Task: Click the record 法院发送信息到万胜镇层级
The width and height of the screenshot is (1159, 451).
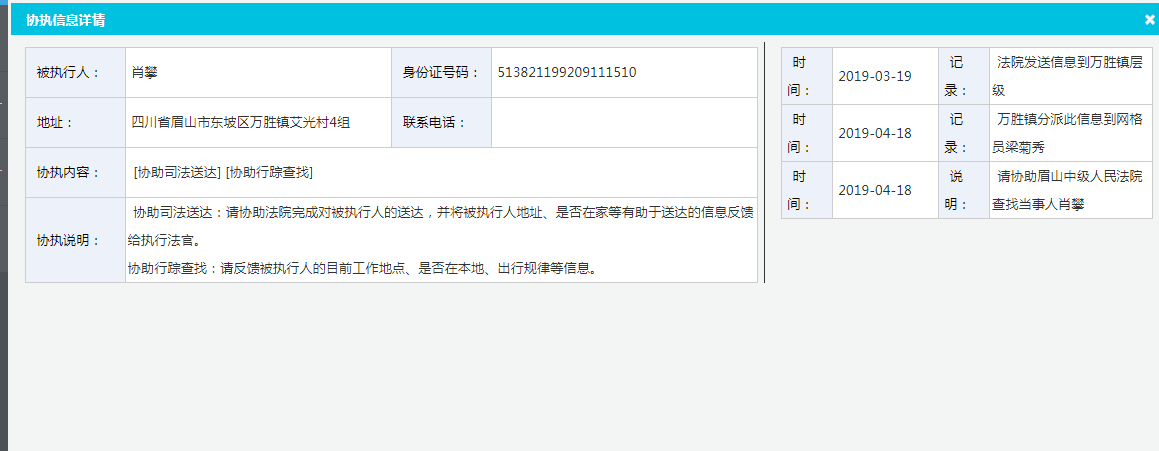Action: pos(1070,75)
